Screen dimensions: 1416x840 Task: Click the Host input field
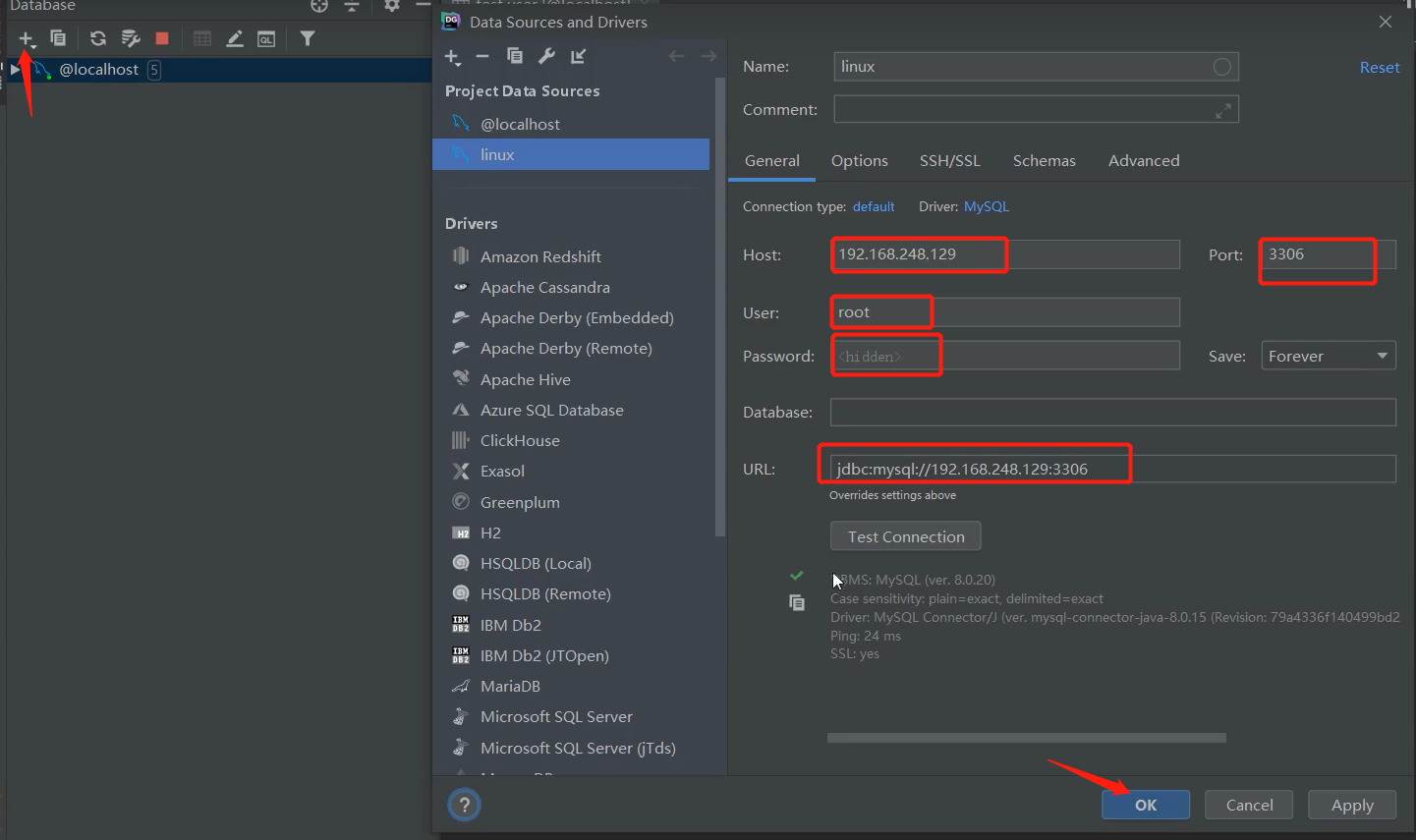pyautogui.click(x=1005, y=254)
